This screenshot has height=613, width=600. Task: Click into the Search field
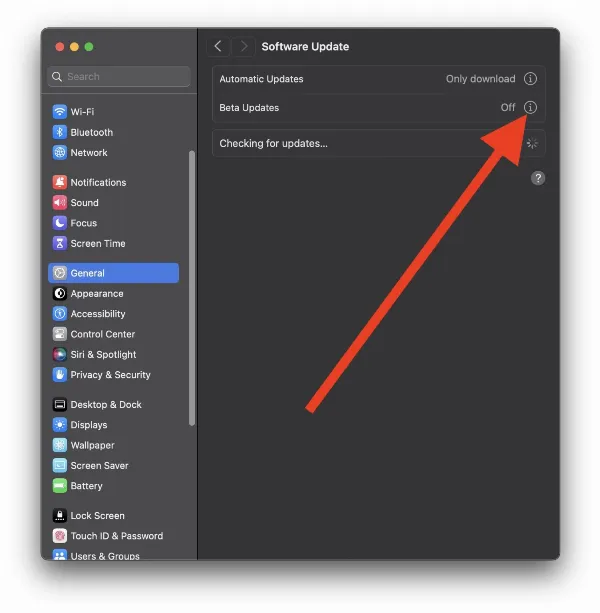click(119, 77)
